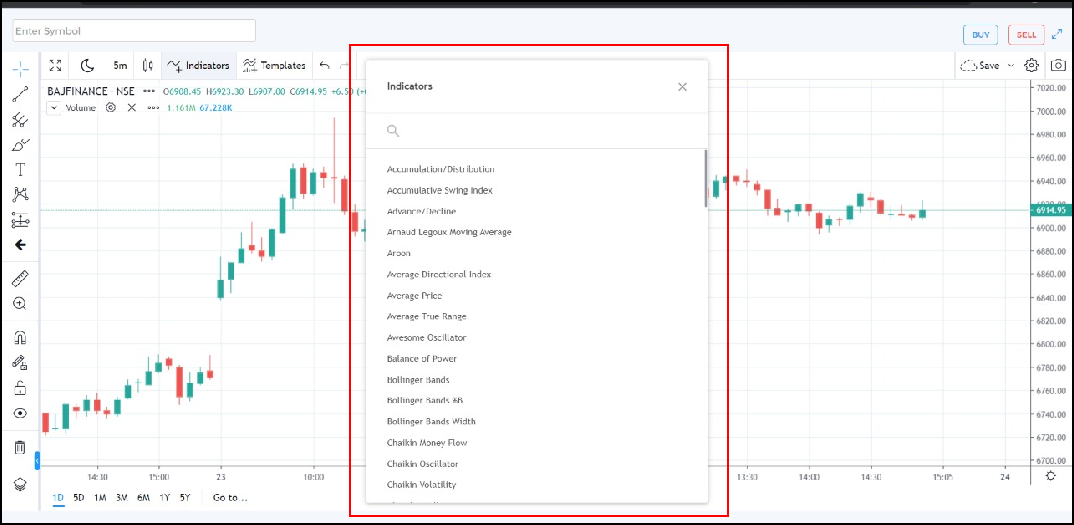Open the 5m interval dropdown
Viewport: 1074px width, 525px height.
(x=120, y=66)
